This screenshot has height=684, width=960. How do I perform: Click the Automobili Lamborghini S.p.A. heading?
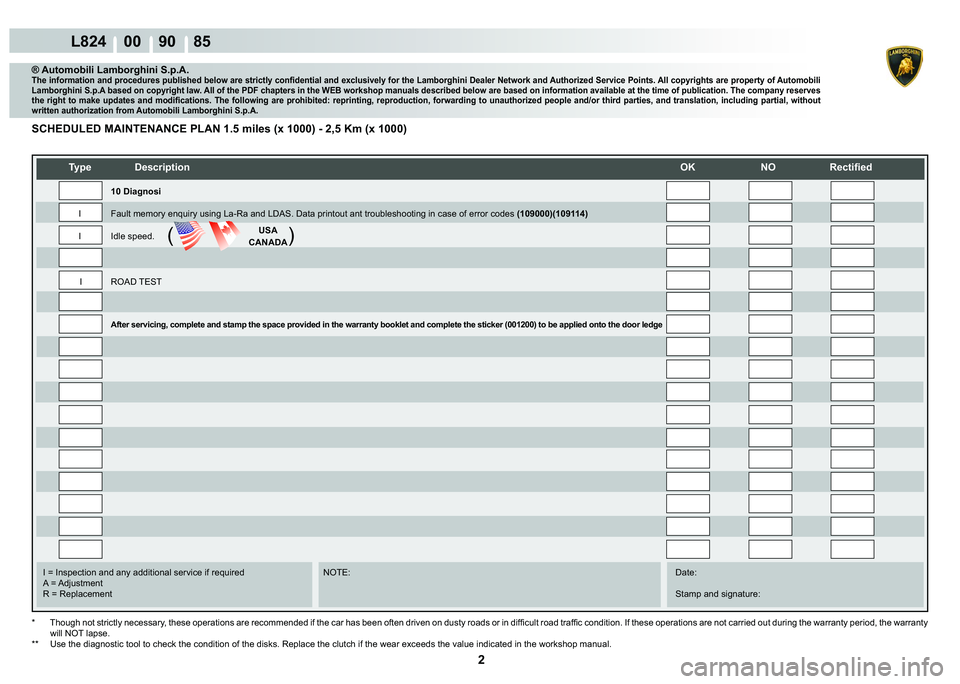tap(110, 70)
